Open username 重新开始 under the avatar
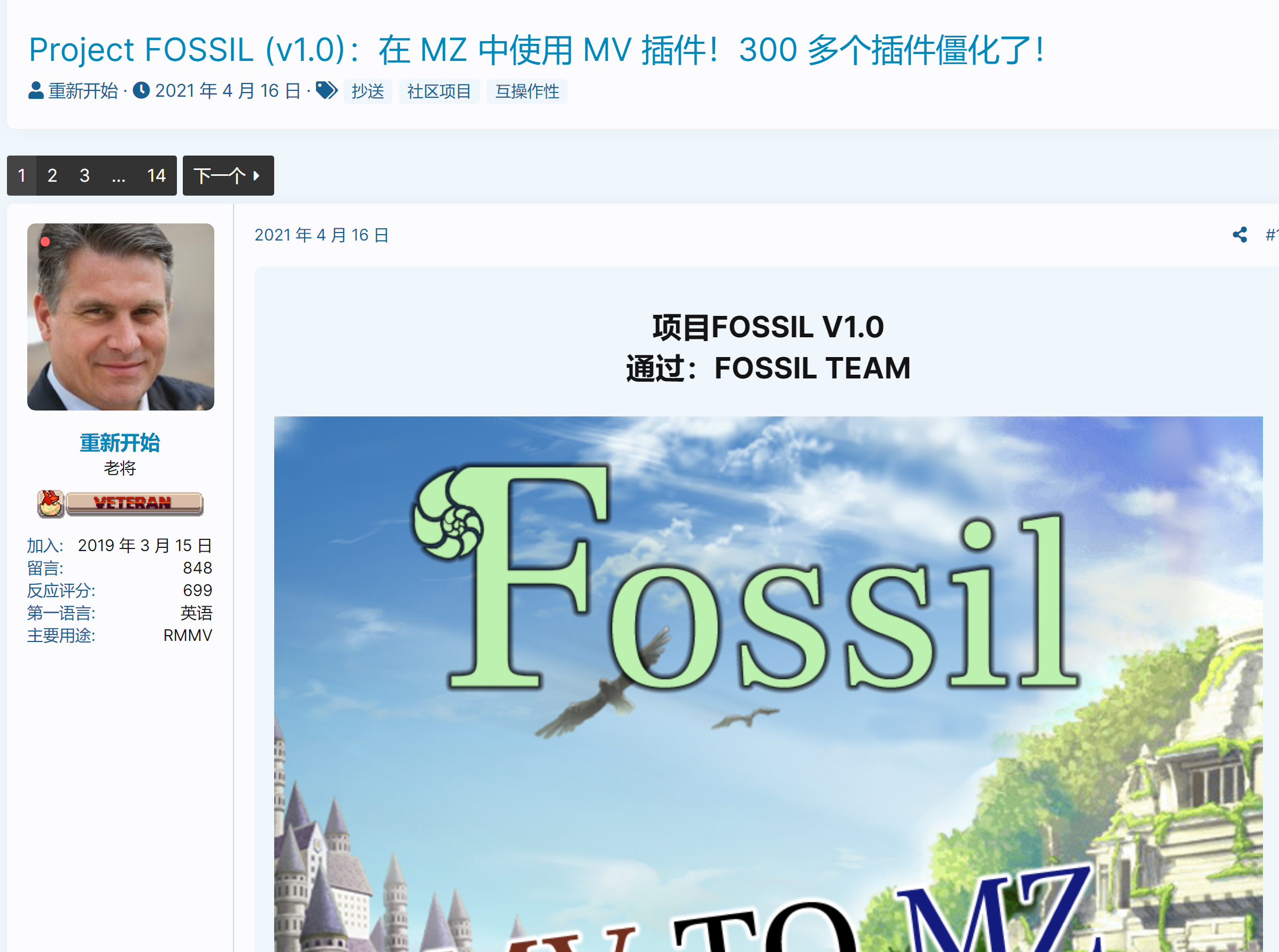 pyautogui.click(x=120, y=443)
